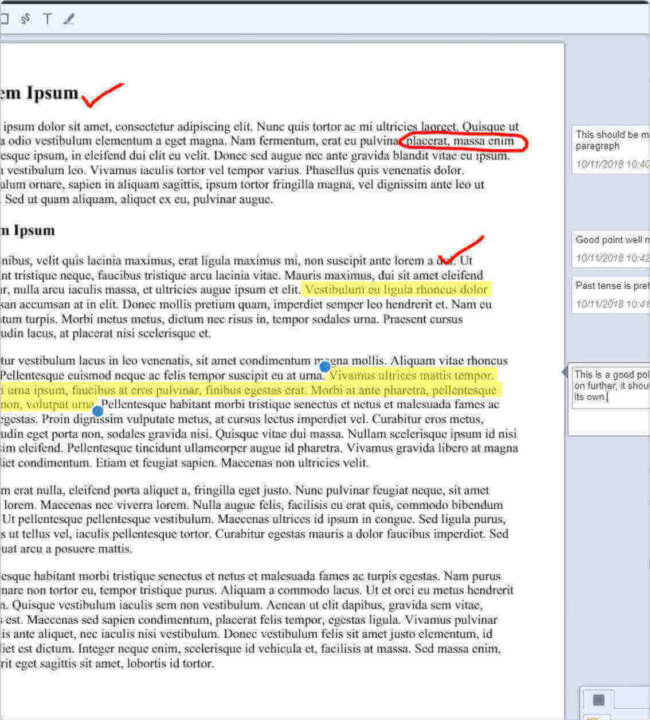Select the 'Vestibulum eu ligula rhoncus dolor' highlight
The height and width of the screenshot is (720, 650).
[x=397, y=289]
